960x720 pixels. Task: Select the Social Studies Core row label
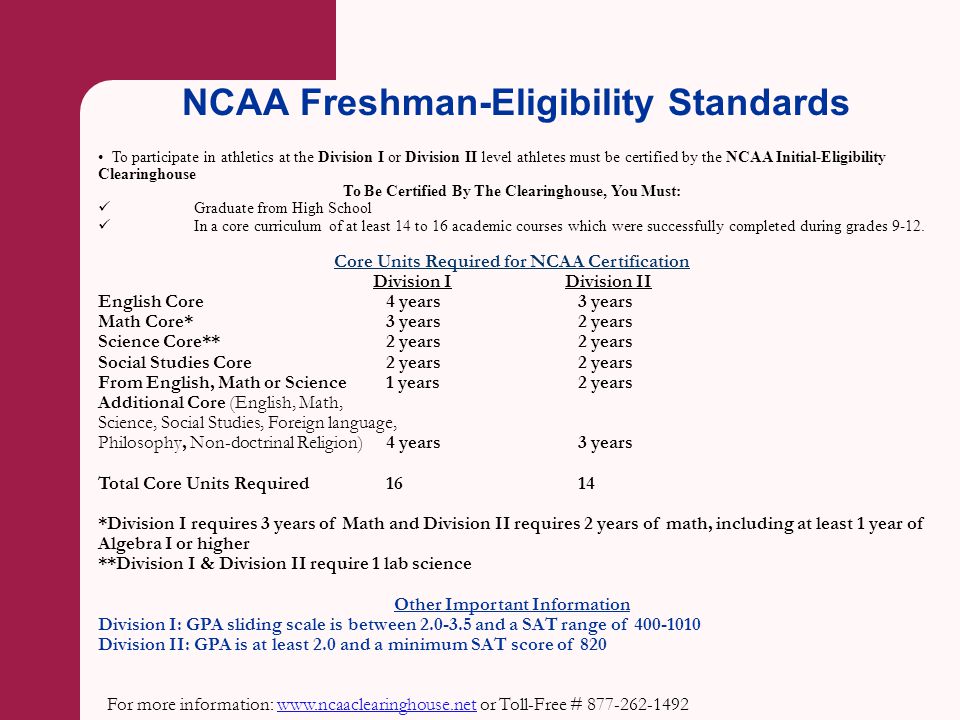click(x=174, y=362)
